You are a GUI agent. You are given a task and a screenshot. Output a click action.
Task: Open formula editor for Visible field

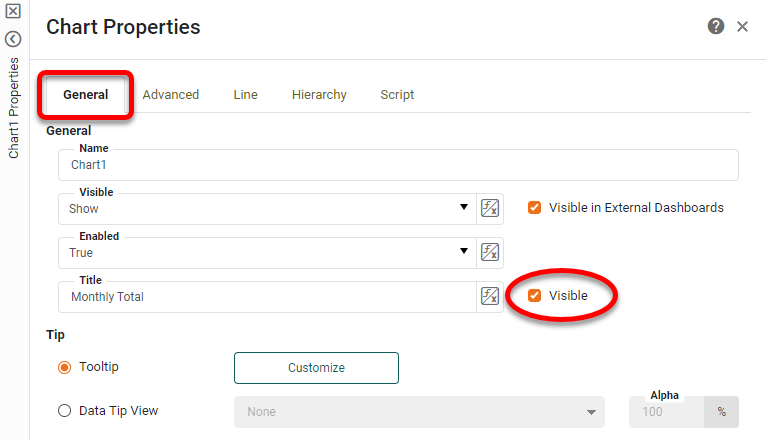(490, 208)
